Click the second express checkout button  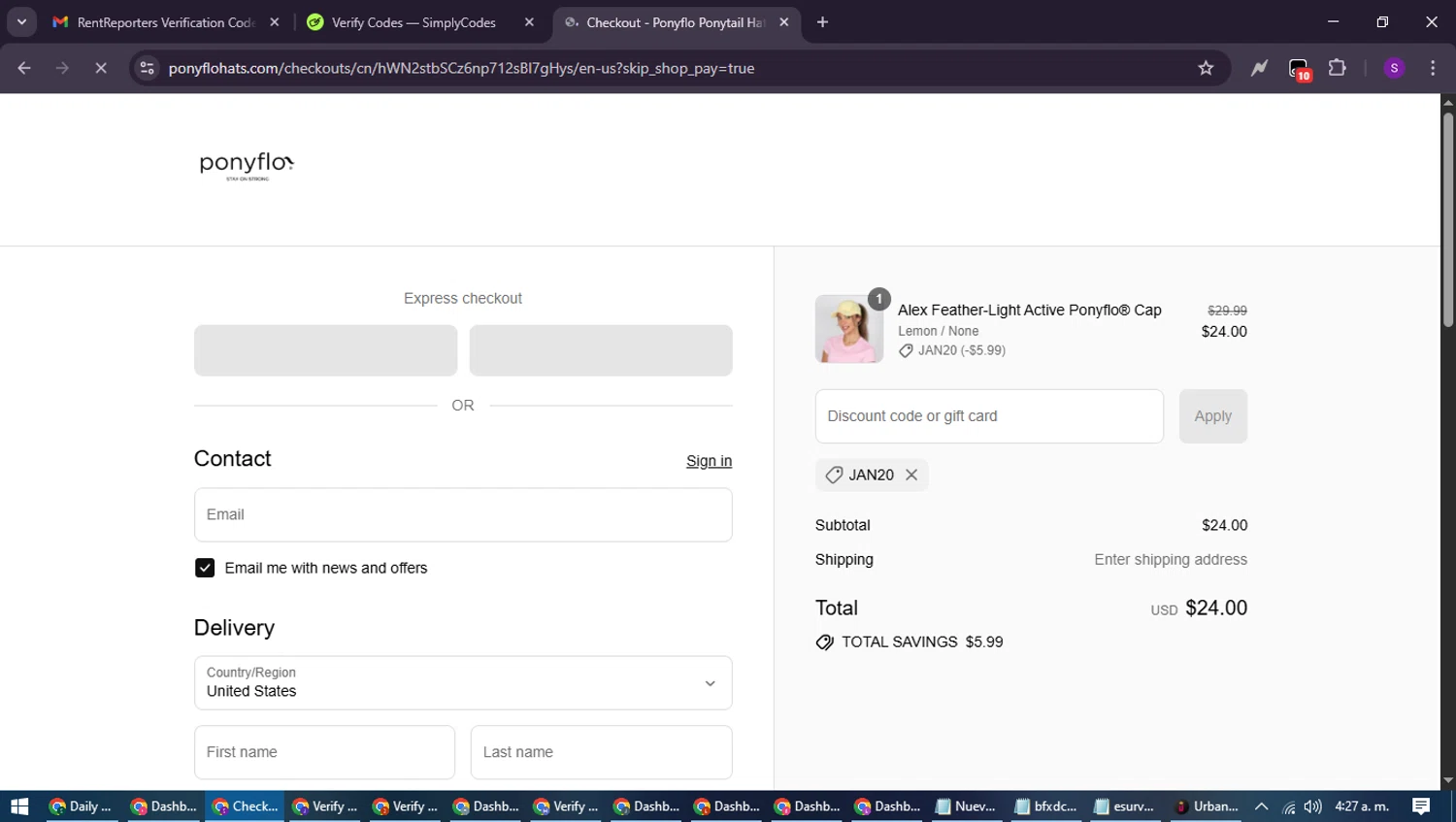(x=601, y=350)
